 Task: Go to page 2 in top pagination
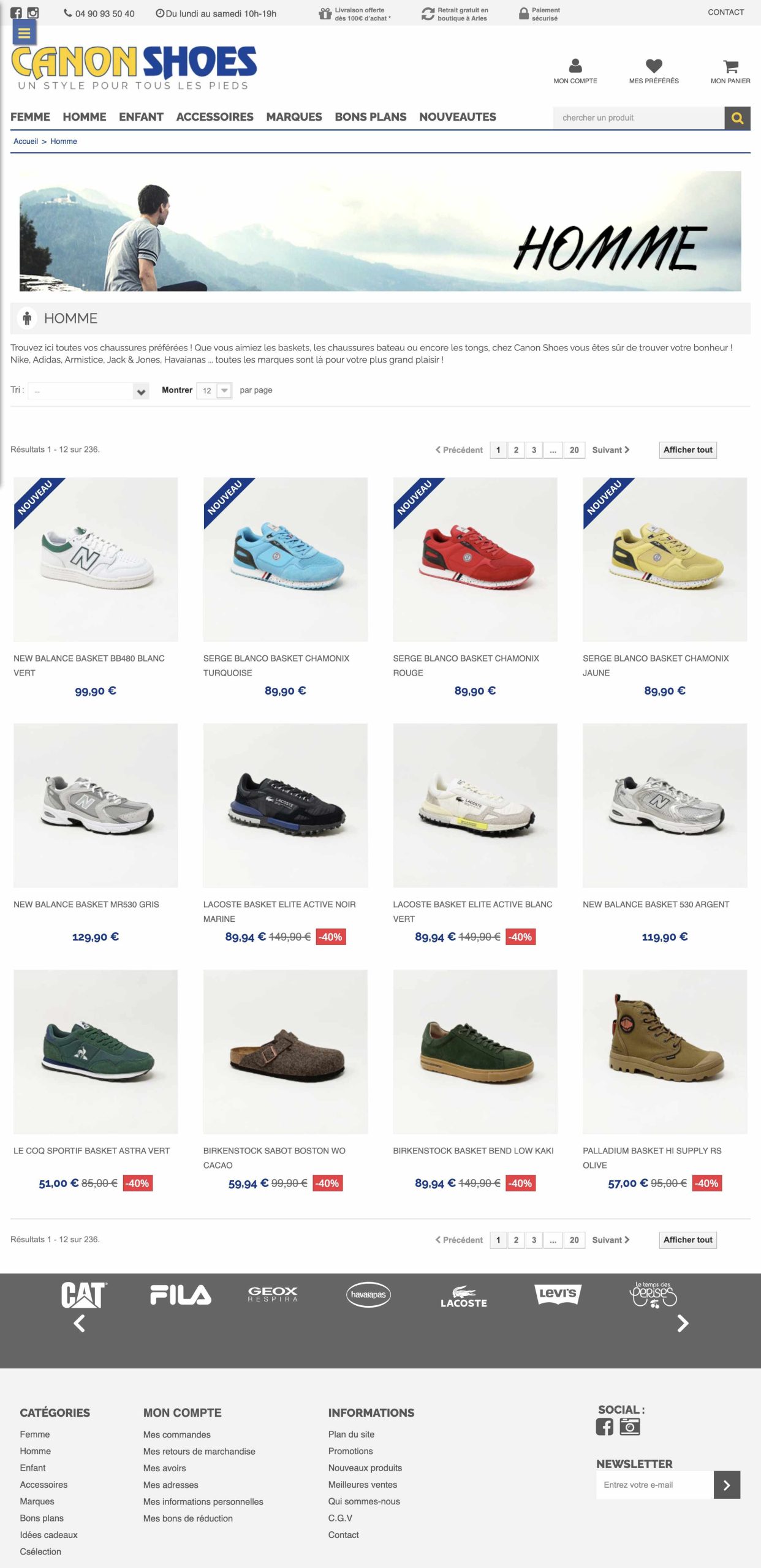click(516, 450)
